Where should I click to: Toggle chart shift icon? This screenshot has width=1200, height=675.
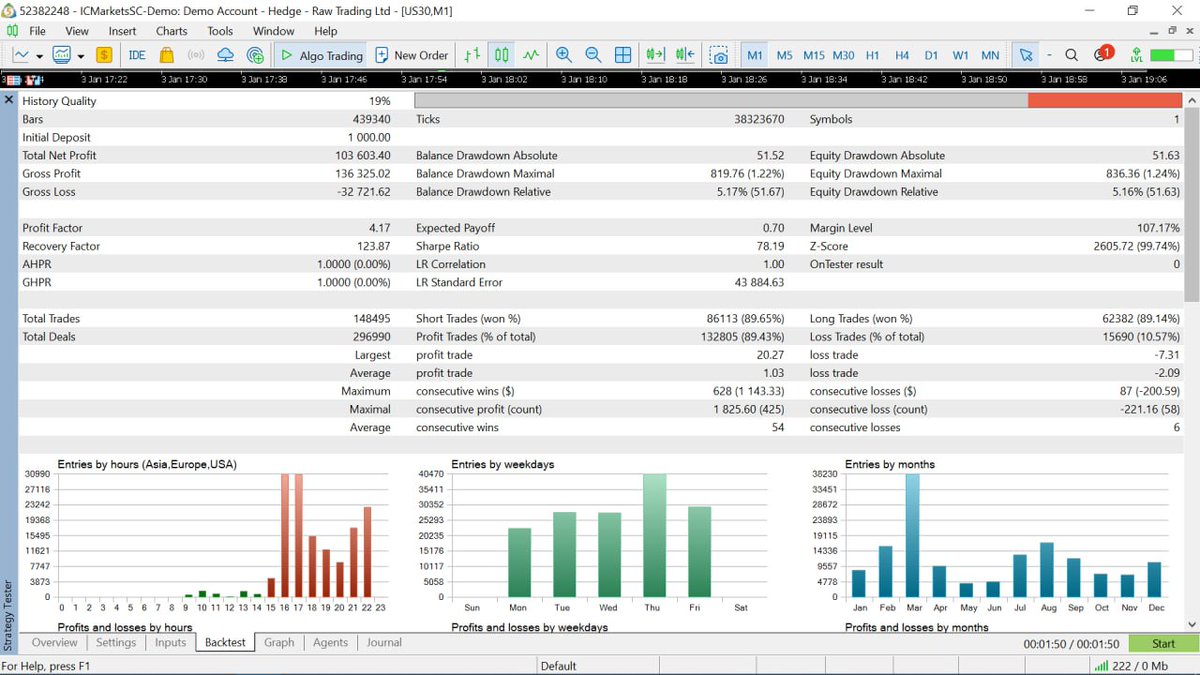(685, 55)
